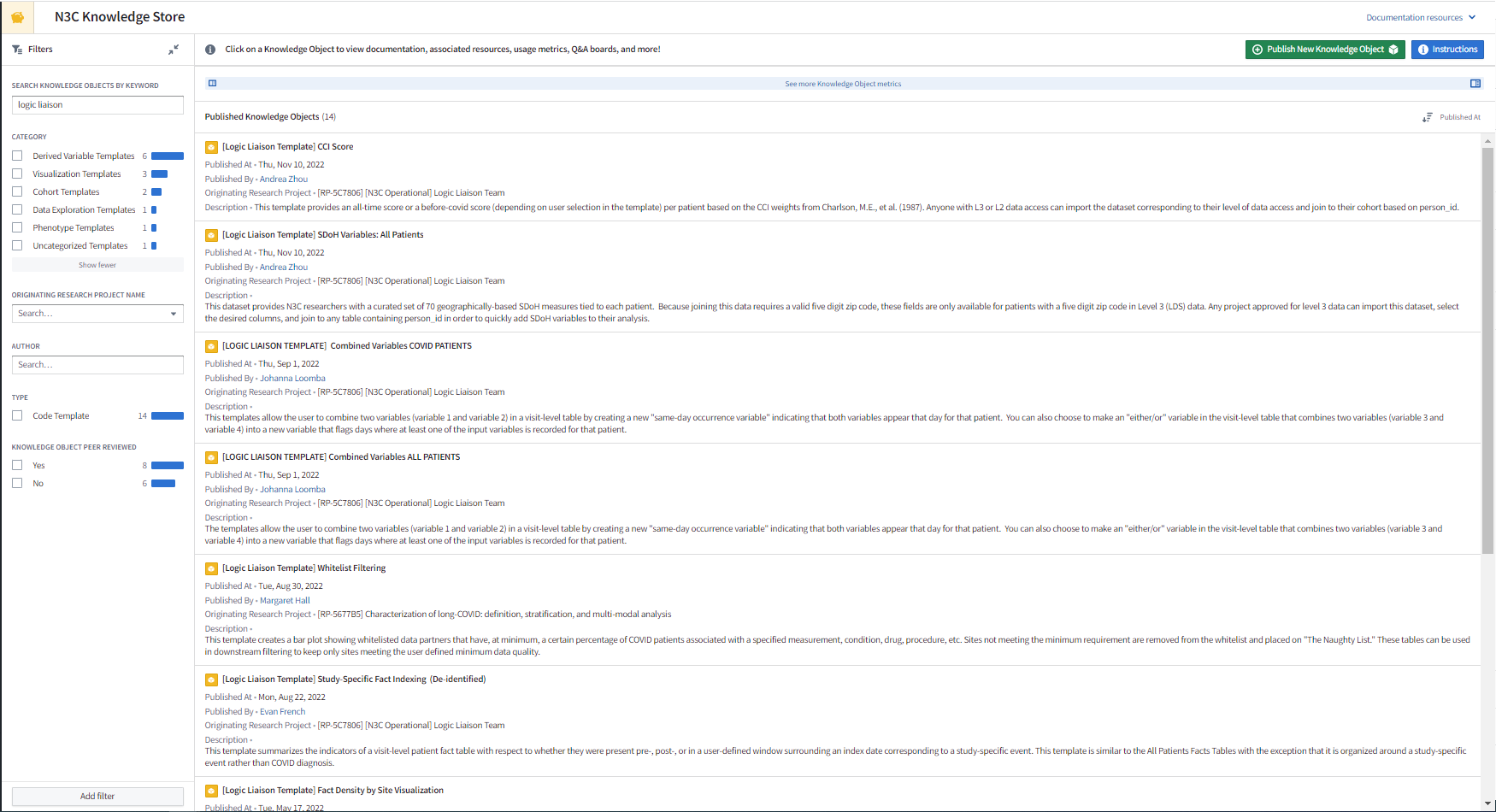Expand the Documentation resources menu
Screen dimensions: 1496x812
tap(1420, 17)
